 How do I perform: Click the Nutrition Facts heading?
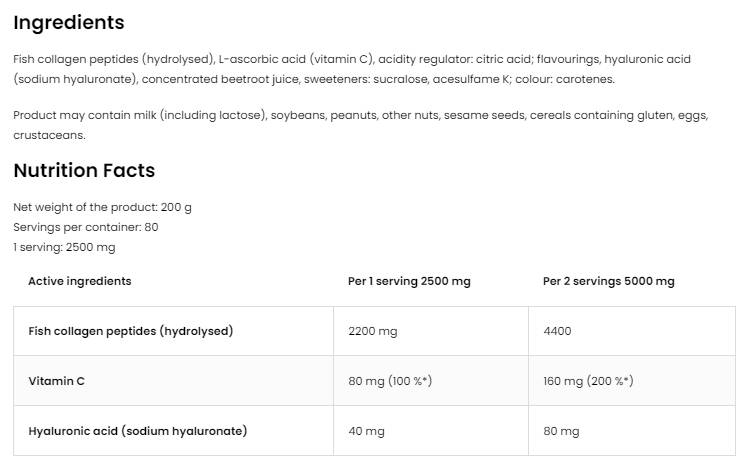84,171
